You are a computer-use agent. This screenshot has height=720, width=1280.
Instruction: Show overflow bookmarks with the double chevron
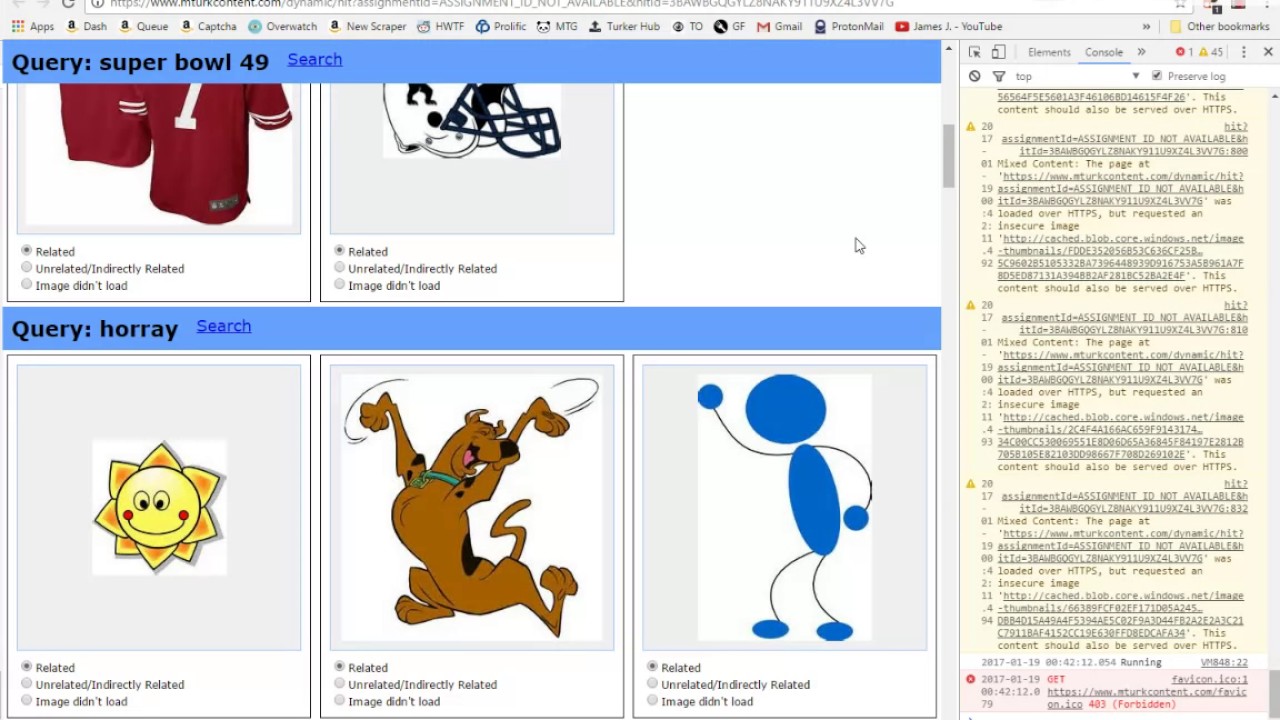click(1146, 27)
